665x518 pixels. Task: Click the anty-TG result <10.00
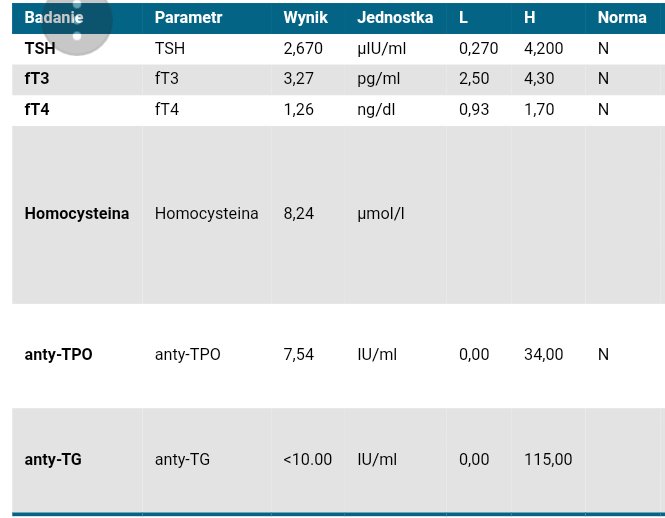(x=307, y=460)
